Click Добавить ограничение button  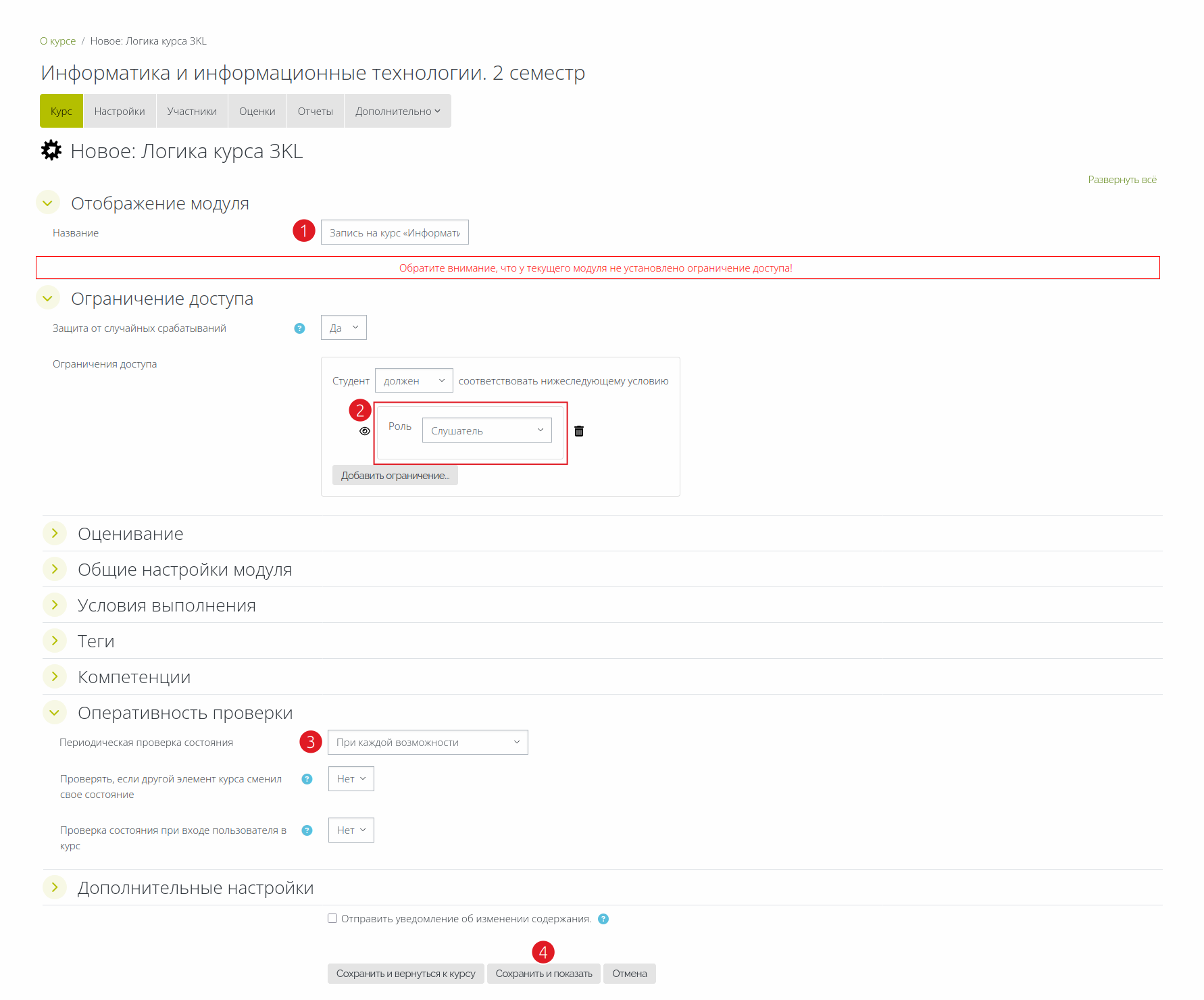point(395,476)
